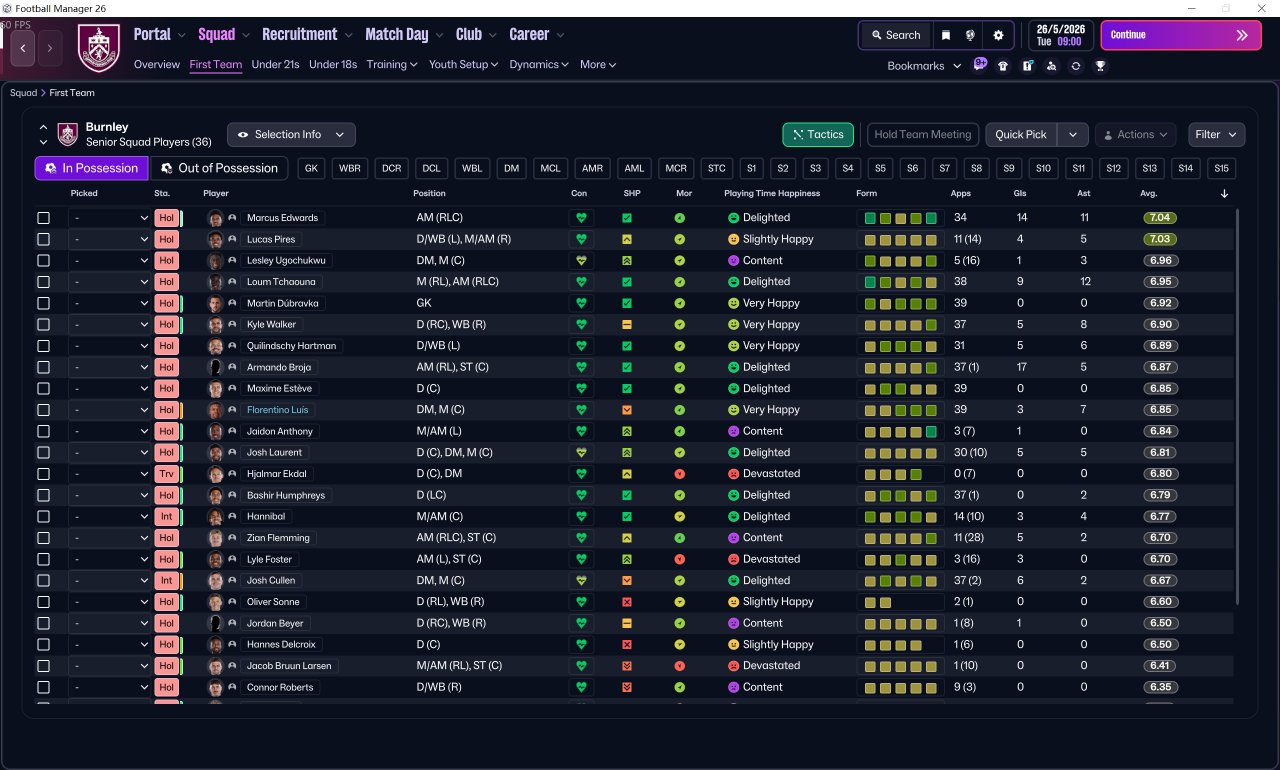This screenshot has height=770, width=1280.
Task: Click the shirt icon in the bookmarks bar
Action: pos(1003,66)
